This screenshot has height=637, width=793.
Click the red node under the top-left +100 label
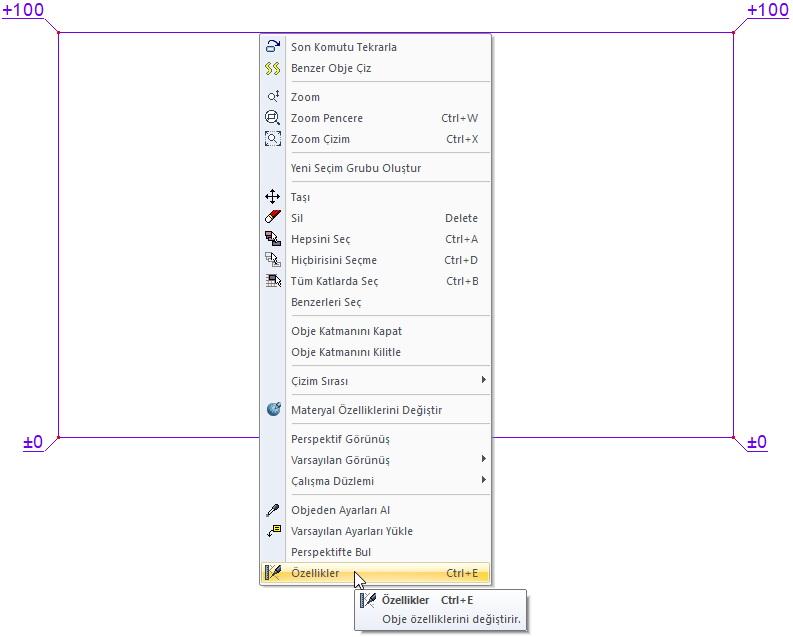[59, 33]
